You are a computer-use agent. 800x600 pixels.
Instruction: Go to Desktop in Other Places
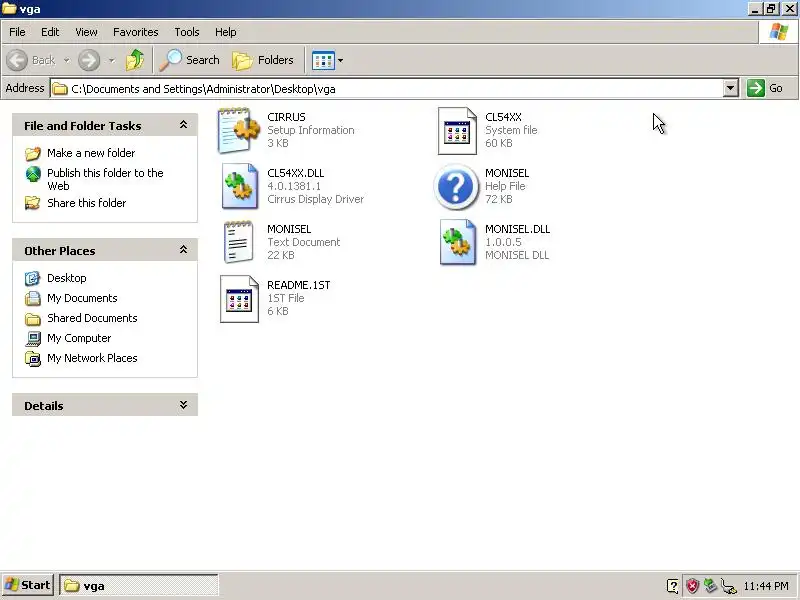(67, 278)
